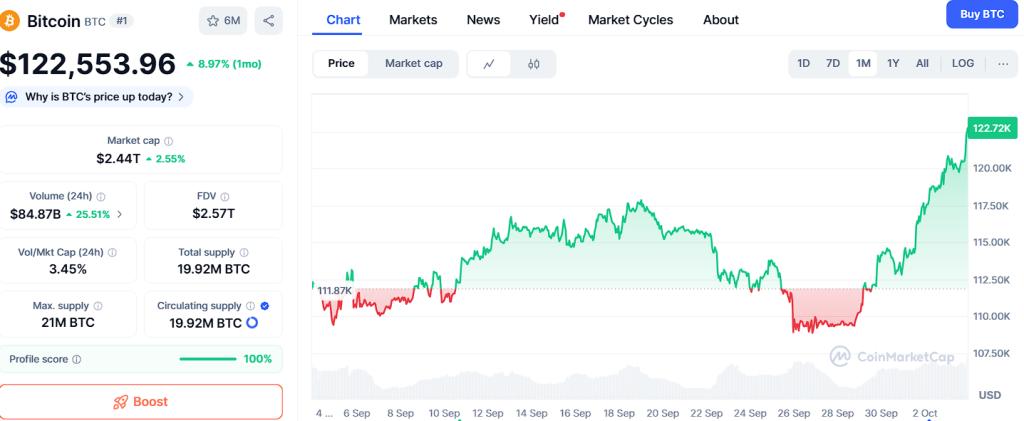Click the Circulating supply verified badge
Viewport: 1024px width, 421px height.
tap(264, 306)
